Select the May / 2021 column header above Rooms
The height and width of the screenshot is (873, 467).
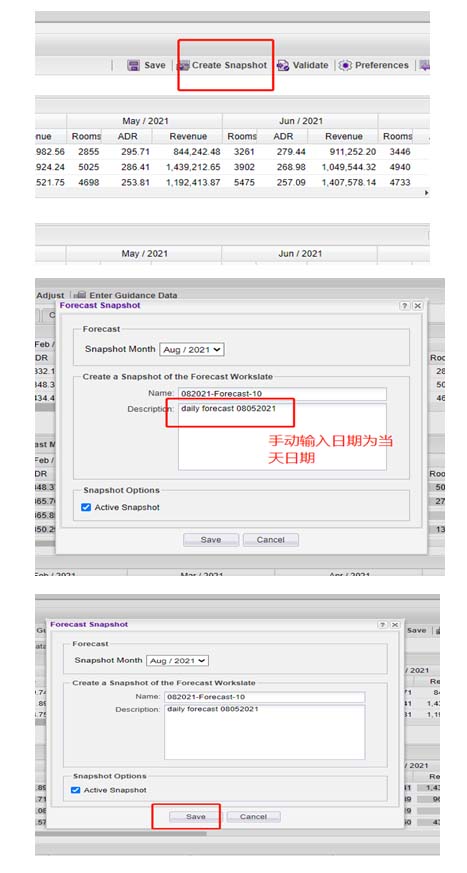[x=145, y=121]
